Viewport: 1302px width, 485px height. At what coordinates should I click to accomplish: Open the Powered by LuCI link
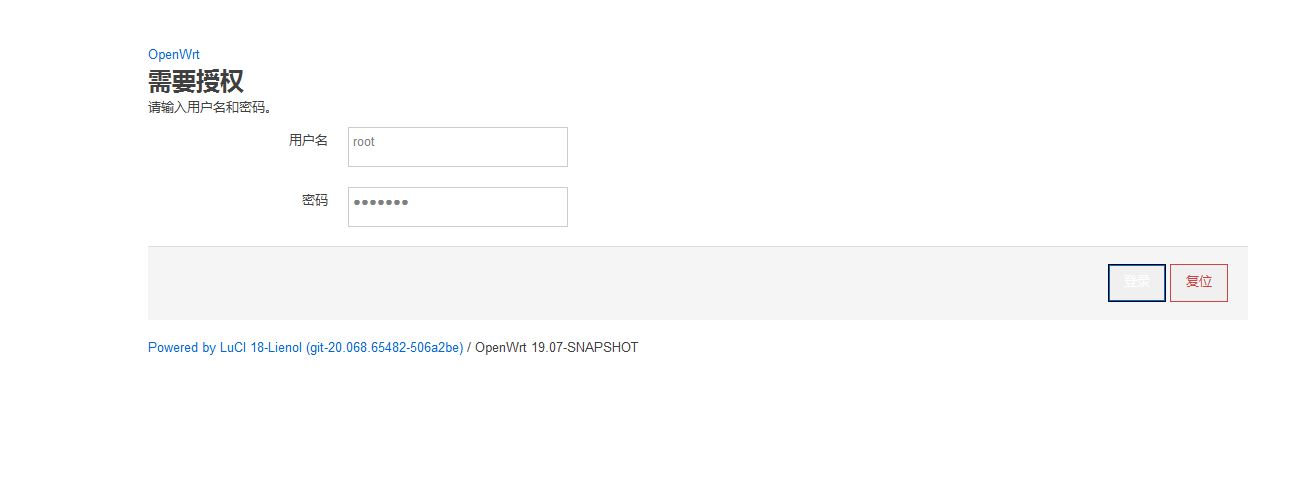point(305,348)
